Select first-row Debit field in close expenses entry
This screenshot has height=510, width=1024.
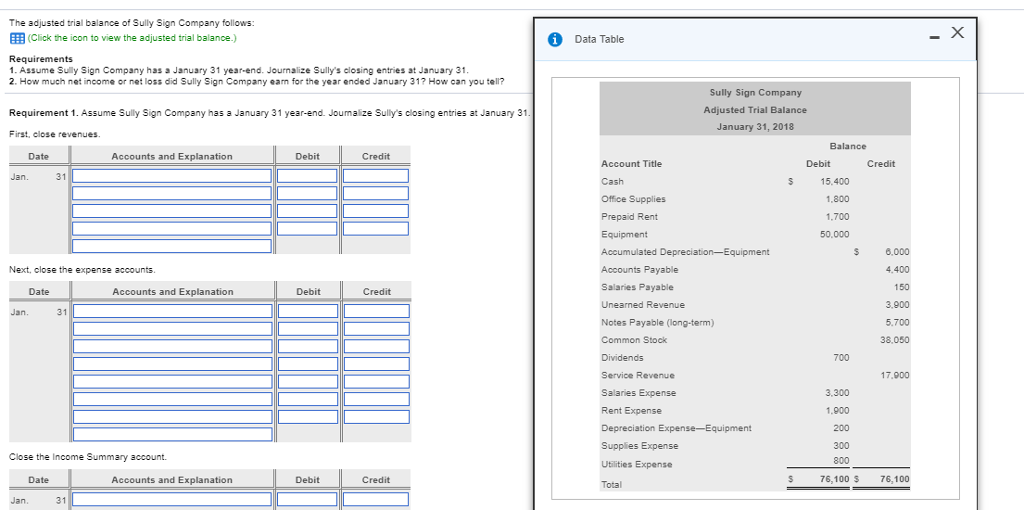pos(308,311)
